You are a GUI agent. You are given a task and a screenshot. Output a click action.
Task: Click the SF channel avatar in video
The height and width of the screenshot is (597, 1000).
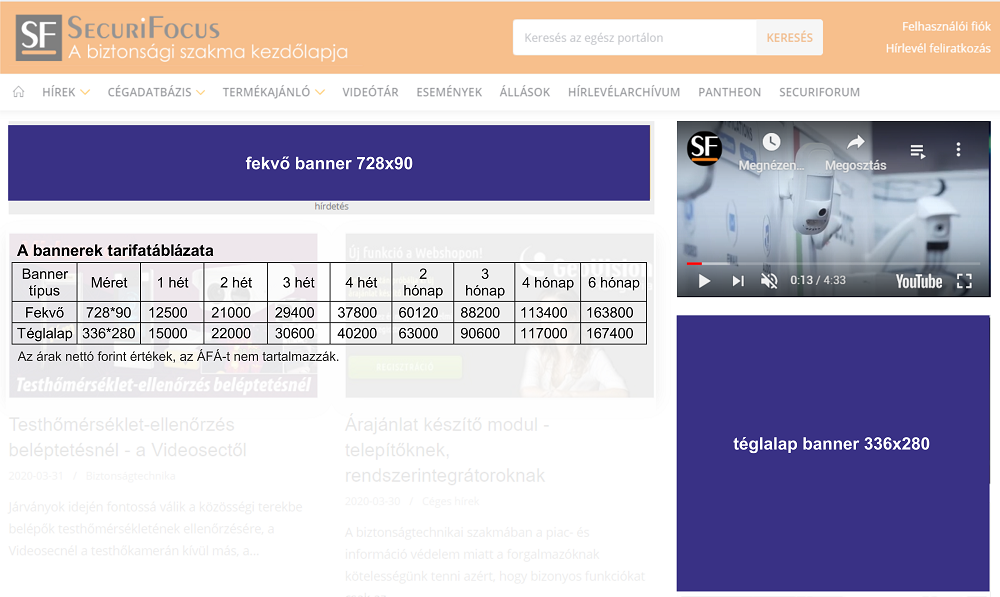pos(704,148)
